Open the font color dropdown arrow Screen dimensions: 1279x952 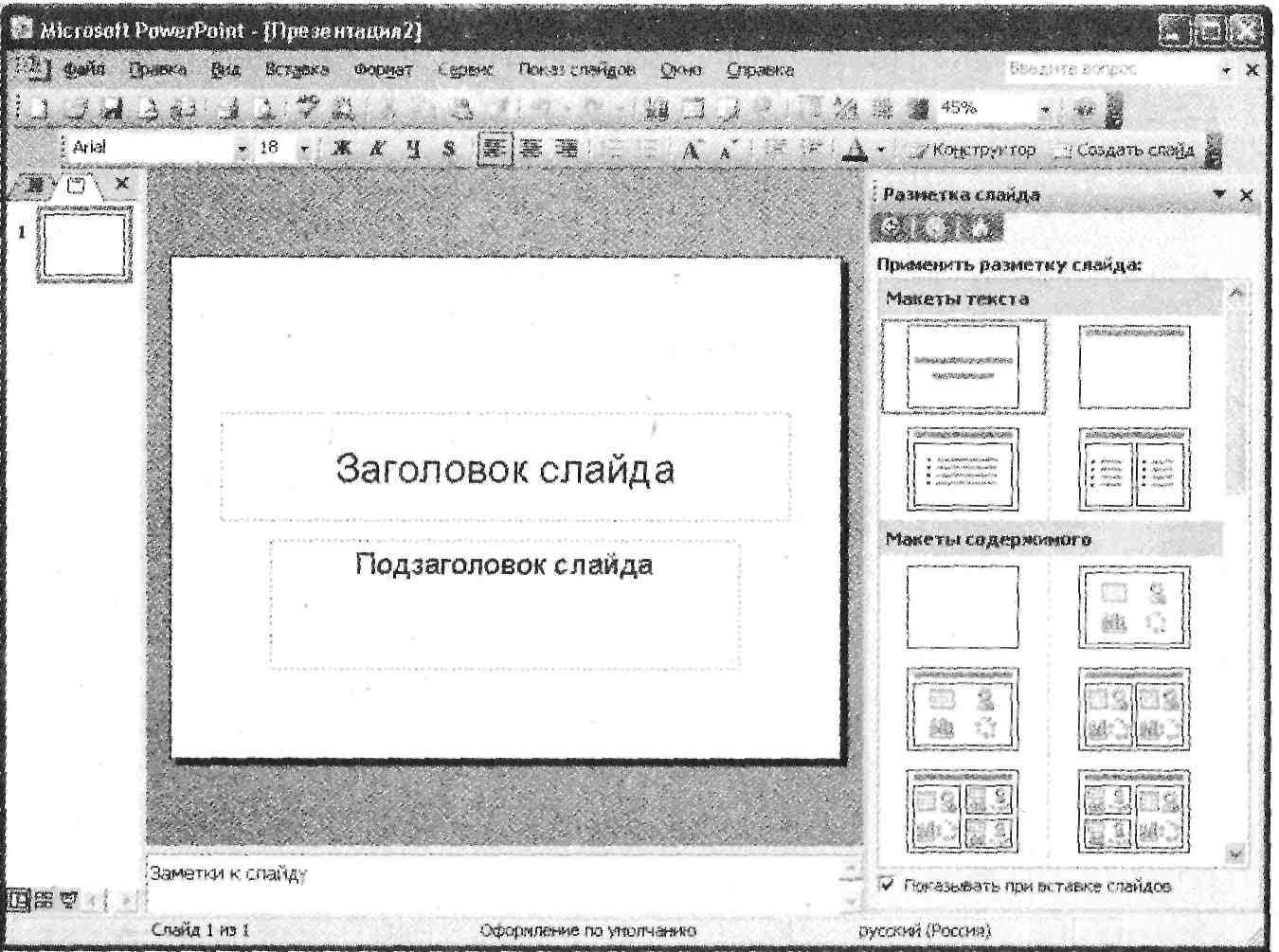click(881, 150)
